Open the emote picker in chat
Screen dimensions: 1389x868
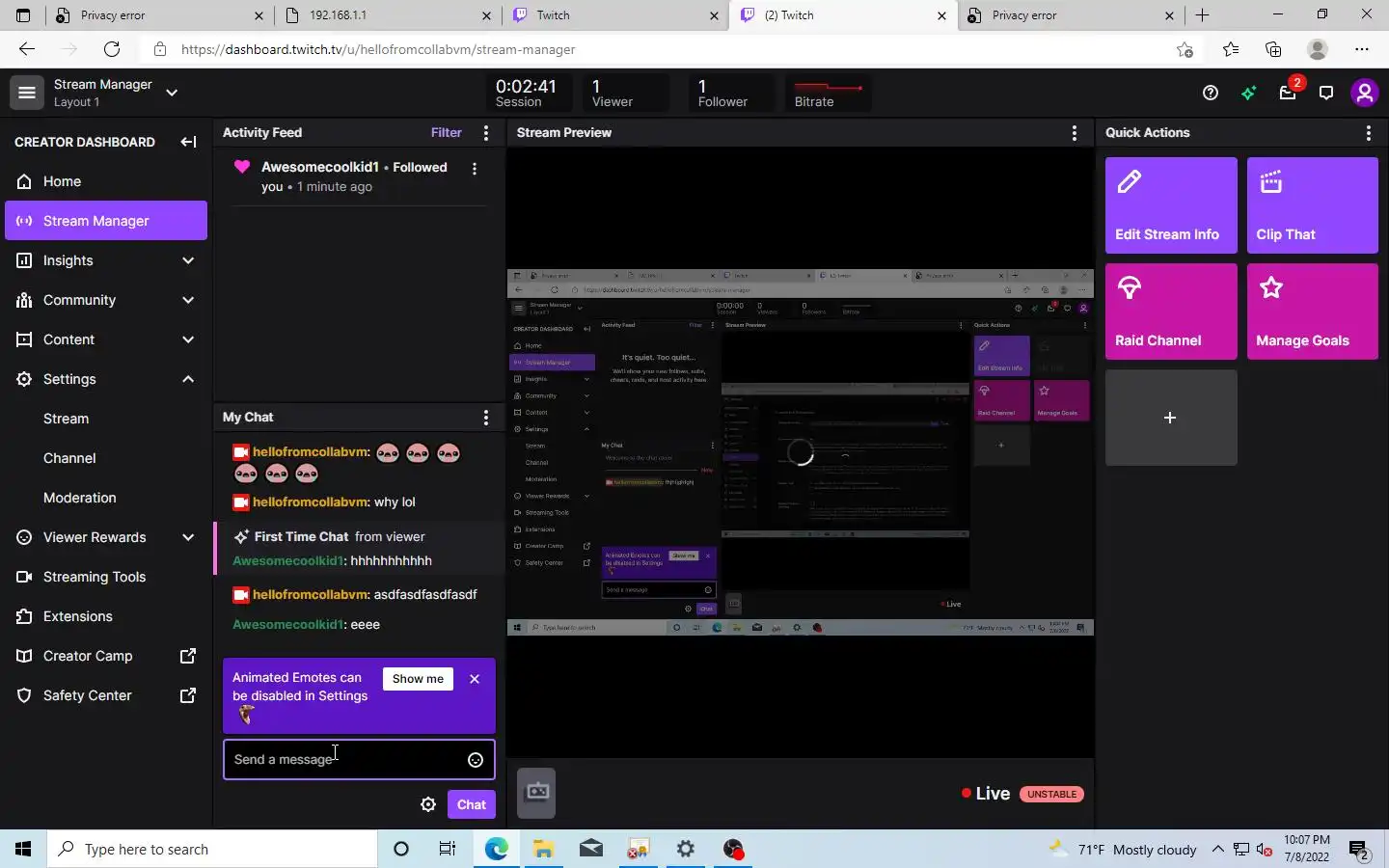click(476, 760)
